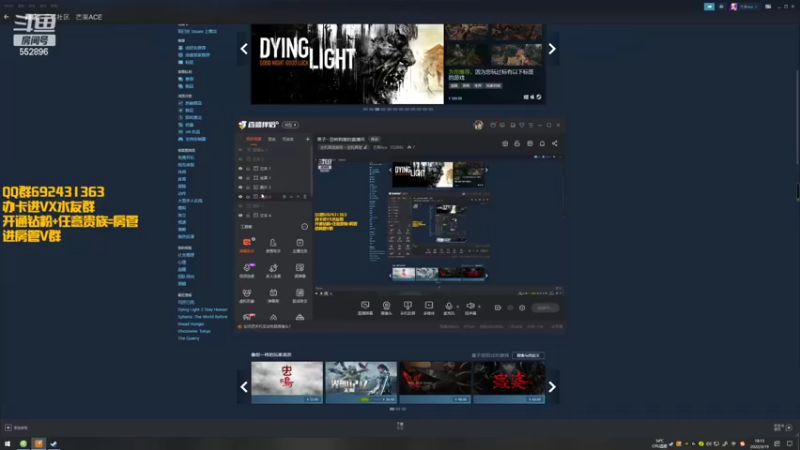Click the speaker icon
Image resolution: width=800 pixels, height=450 pixels.
pyautogui.click(x=470, y=307)
